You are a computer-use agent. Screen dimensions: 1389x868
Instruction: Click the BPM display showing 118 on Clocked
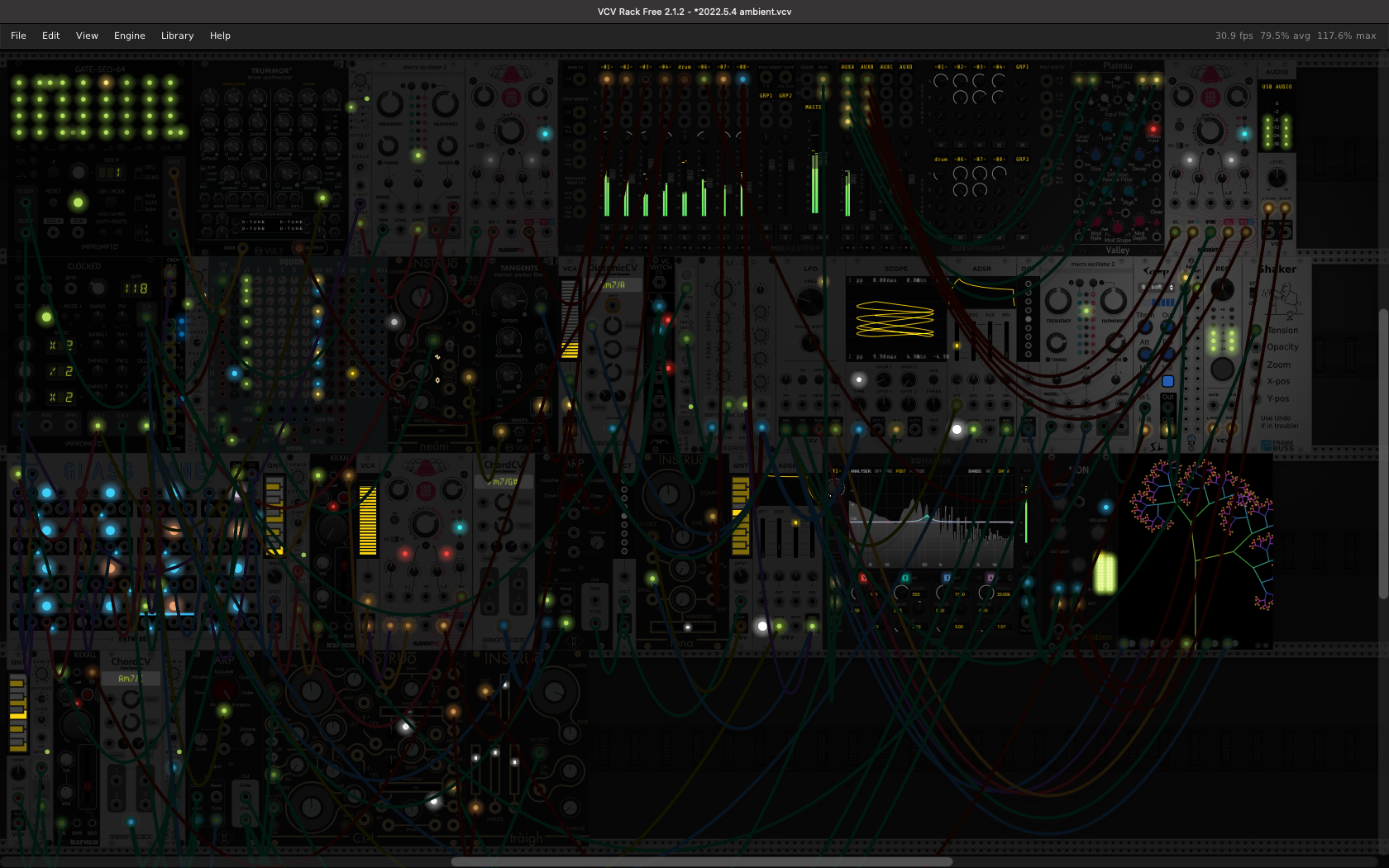(x=136, y=289)
